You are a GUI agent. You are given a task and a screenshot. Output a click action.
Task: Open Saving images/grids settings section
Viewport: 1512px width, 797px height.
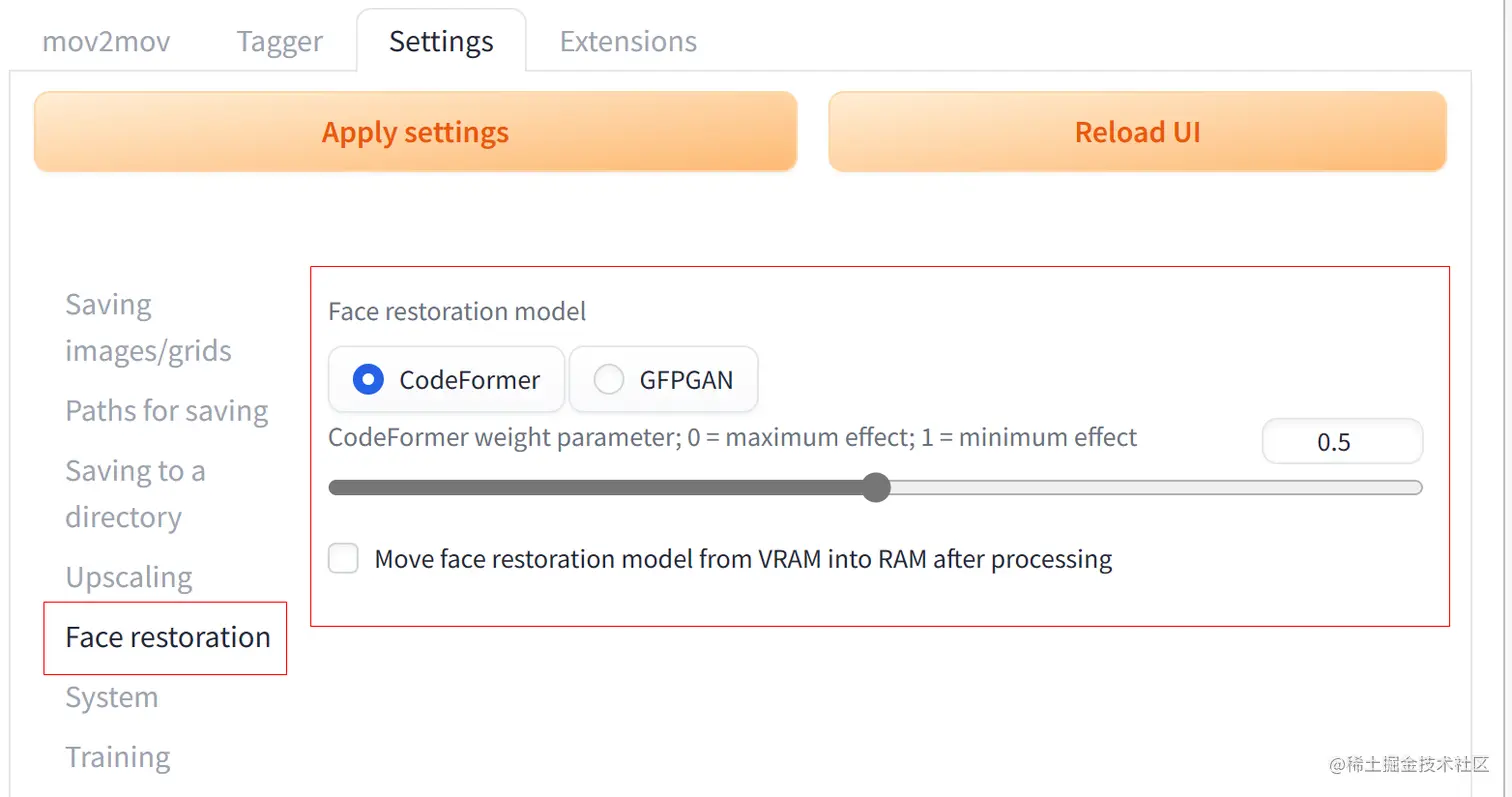(148, 327)
